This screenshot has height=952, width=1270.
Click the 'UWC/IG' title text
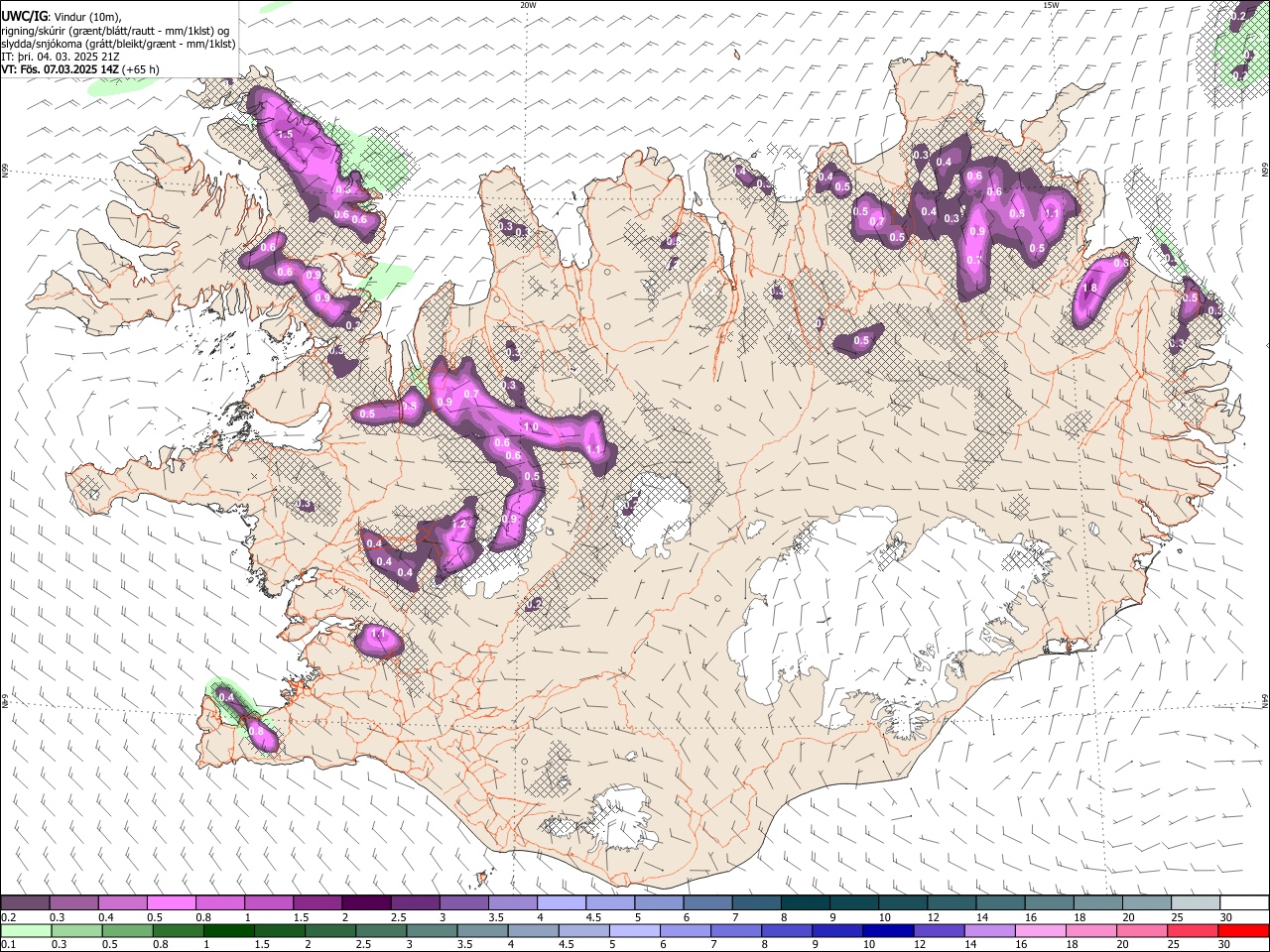(23, 15)
